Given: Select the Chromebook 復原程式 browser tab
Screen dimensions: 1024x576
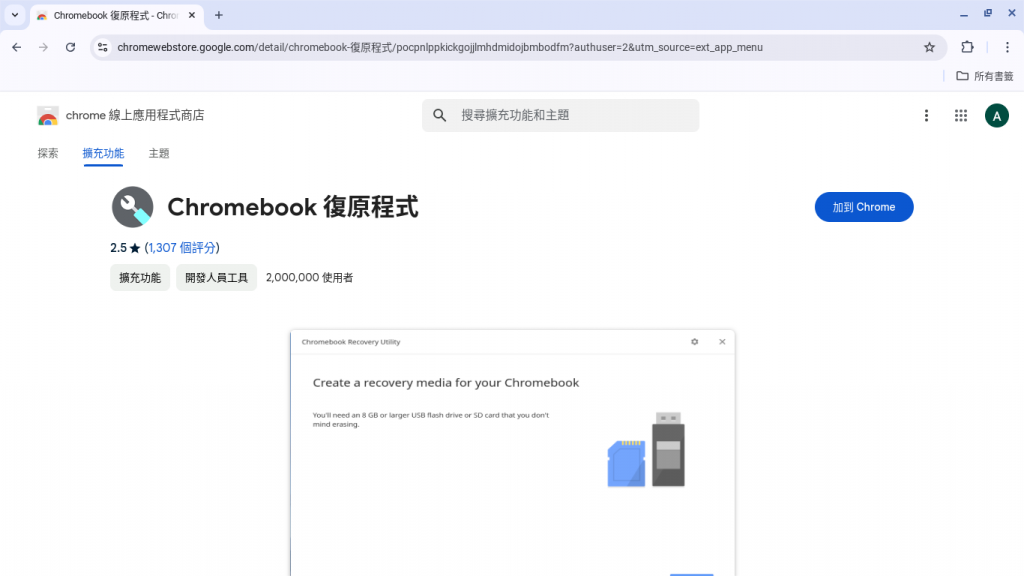Looking at the screenshot, I should click(x=116, y=15).
